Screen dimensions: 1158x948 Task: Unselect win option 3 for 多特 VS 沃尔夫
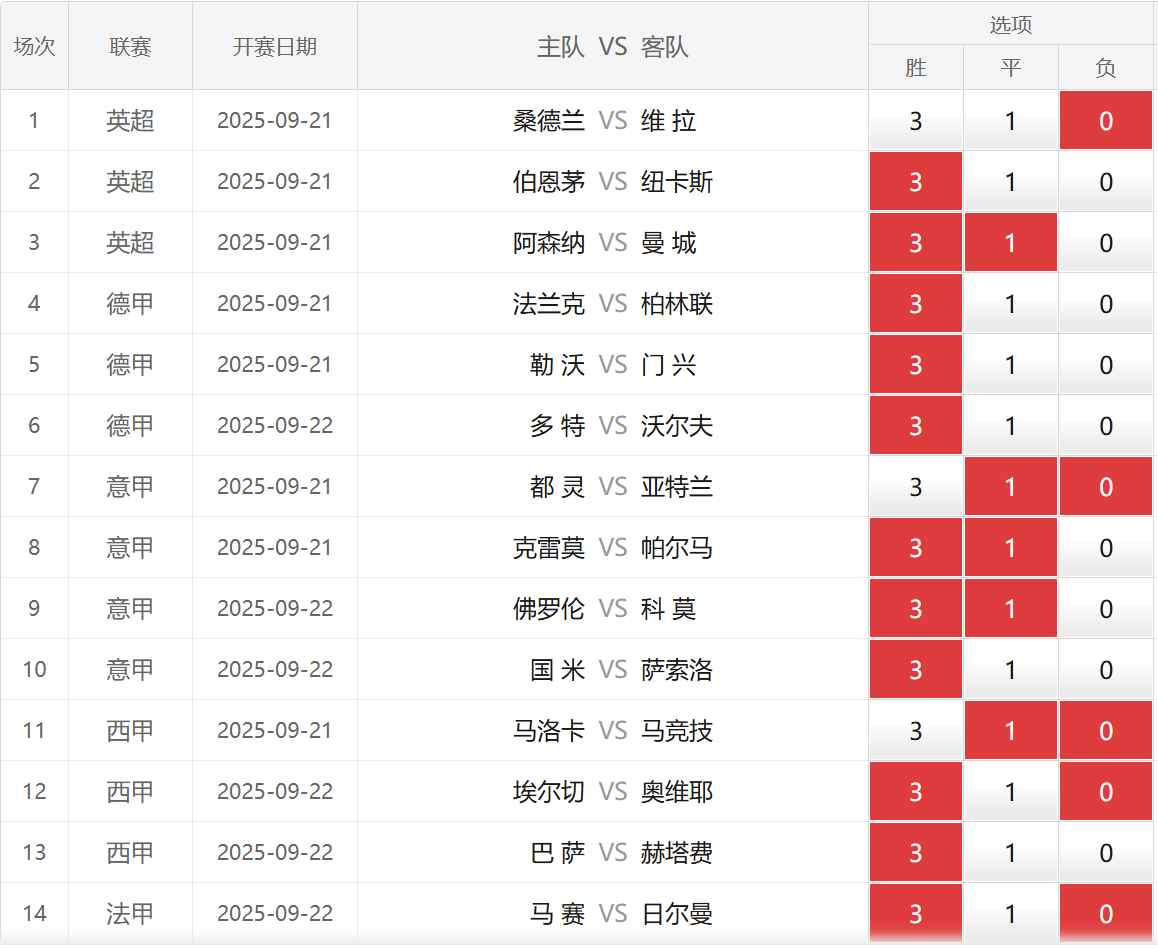(x=915, y=426)
